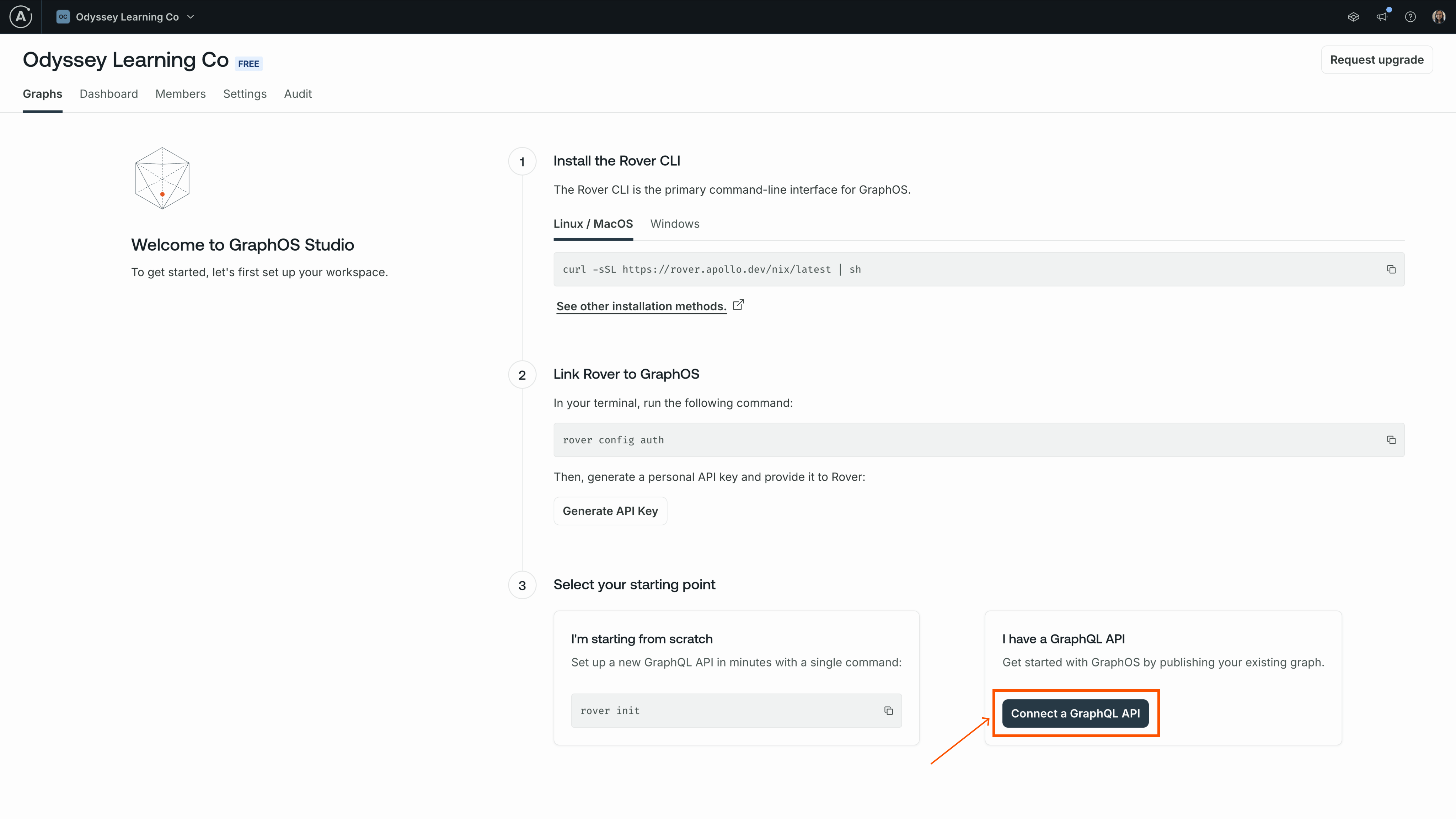
Task: Open Sandbox from the top navigation bar
Action: point(1354,17)
